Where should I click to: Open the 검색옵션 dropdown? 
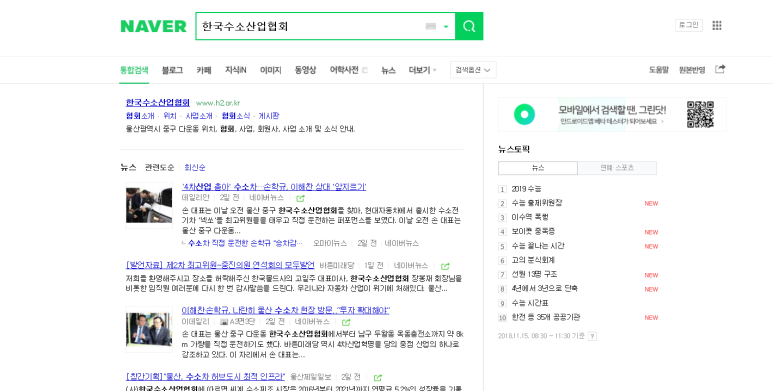(473, 70)
